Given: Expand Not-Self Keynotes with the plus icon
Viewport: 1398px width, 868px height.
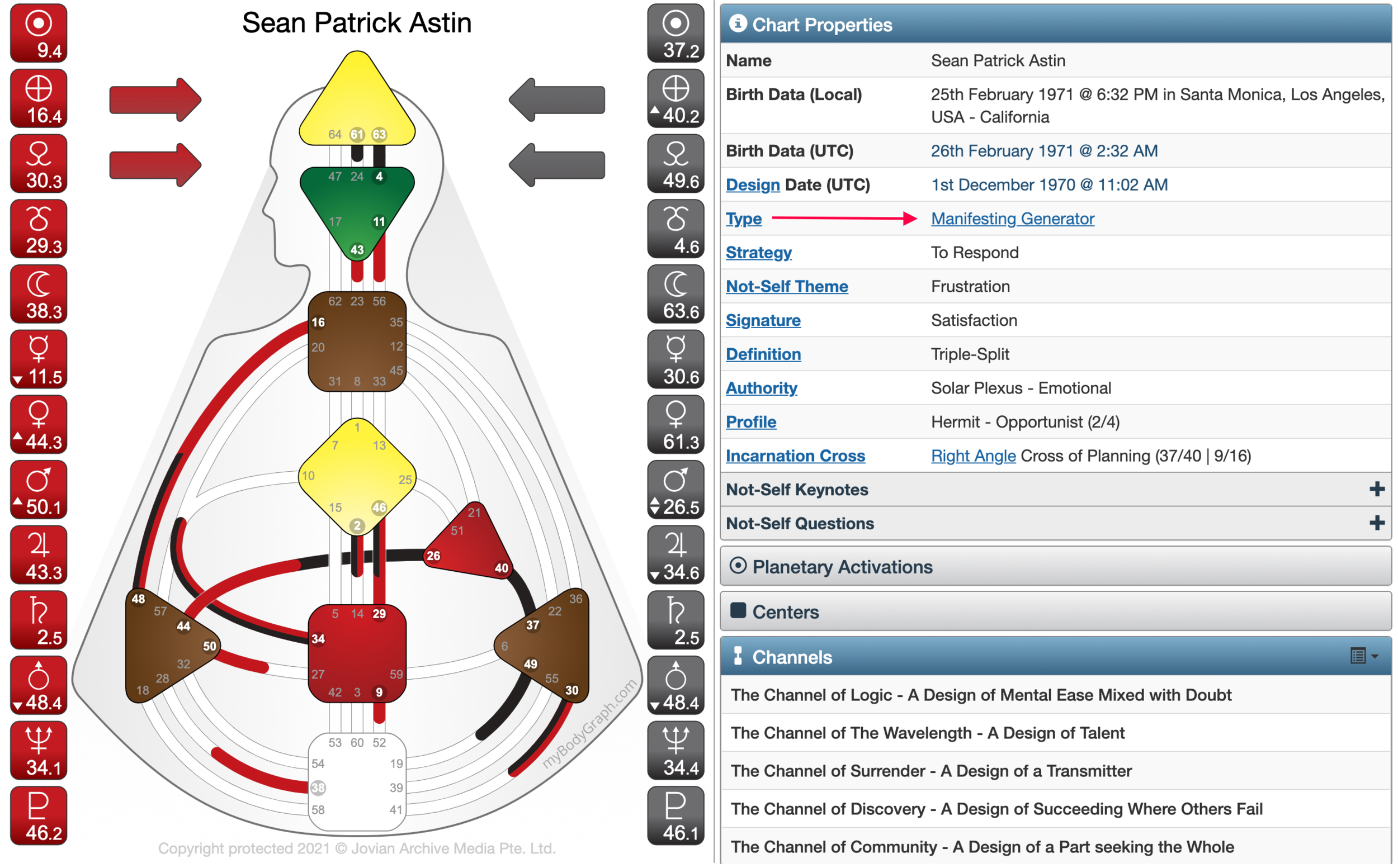Looking at the screenshot, I should [1377, 489].
